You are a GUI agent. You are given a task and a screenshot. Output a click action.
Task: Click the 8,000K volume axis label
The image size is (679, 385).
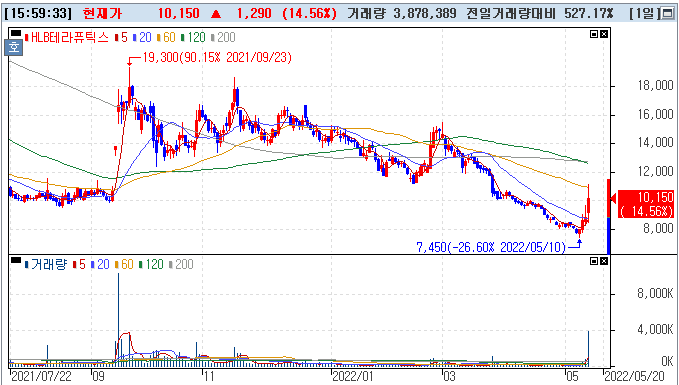click(655, 294)
